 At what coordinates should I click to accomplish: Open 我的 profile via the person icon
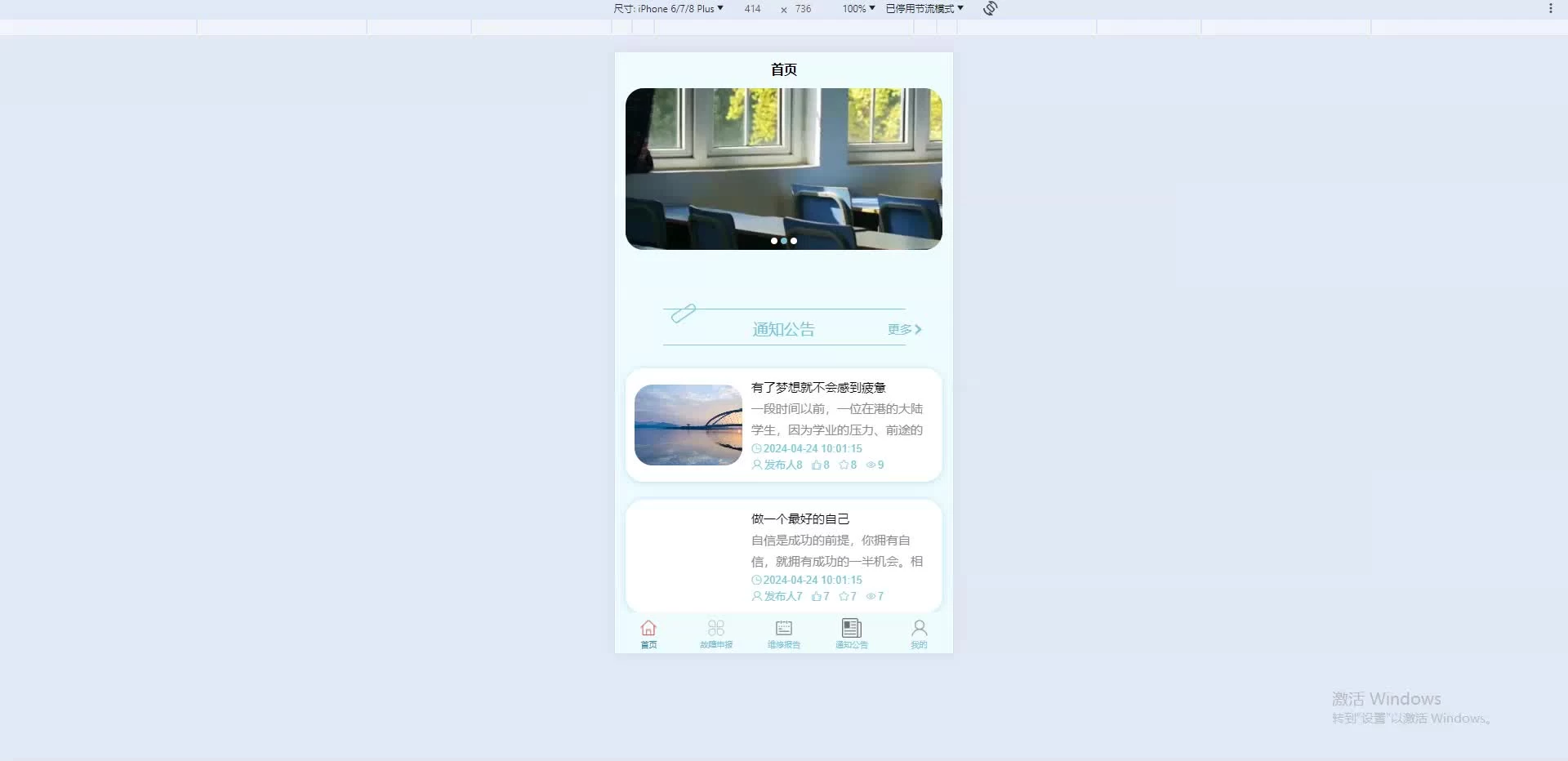coord(919,627)
